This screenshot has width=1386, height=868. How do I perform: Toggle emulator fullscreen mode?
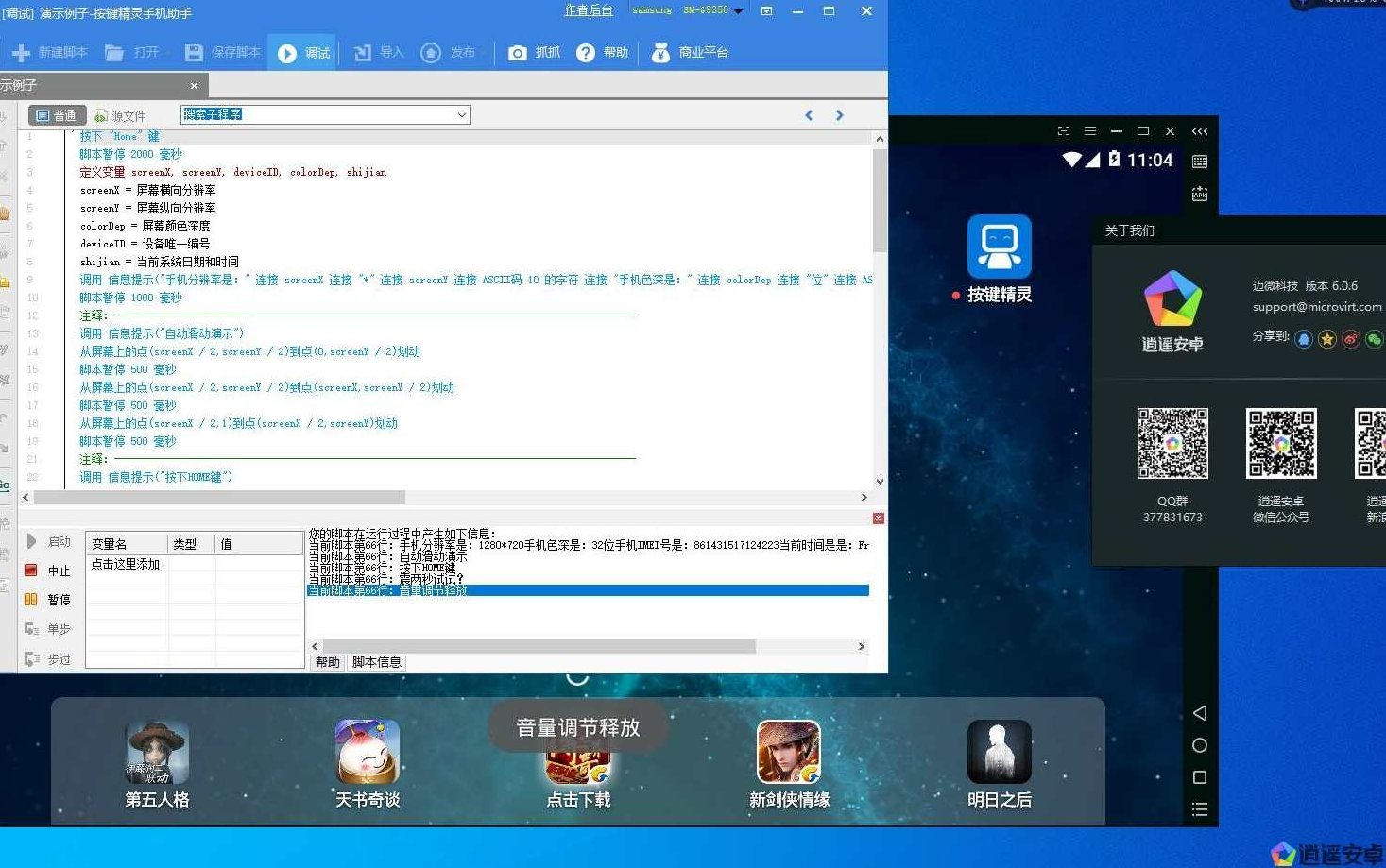pos(1062,131)
